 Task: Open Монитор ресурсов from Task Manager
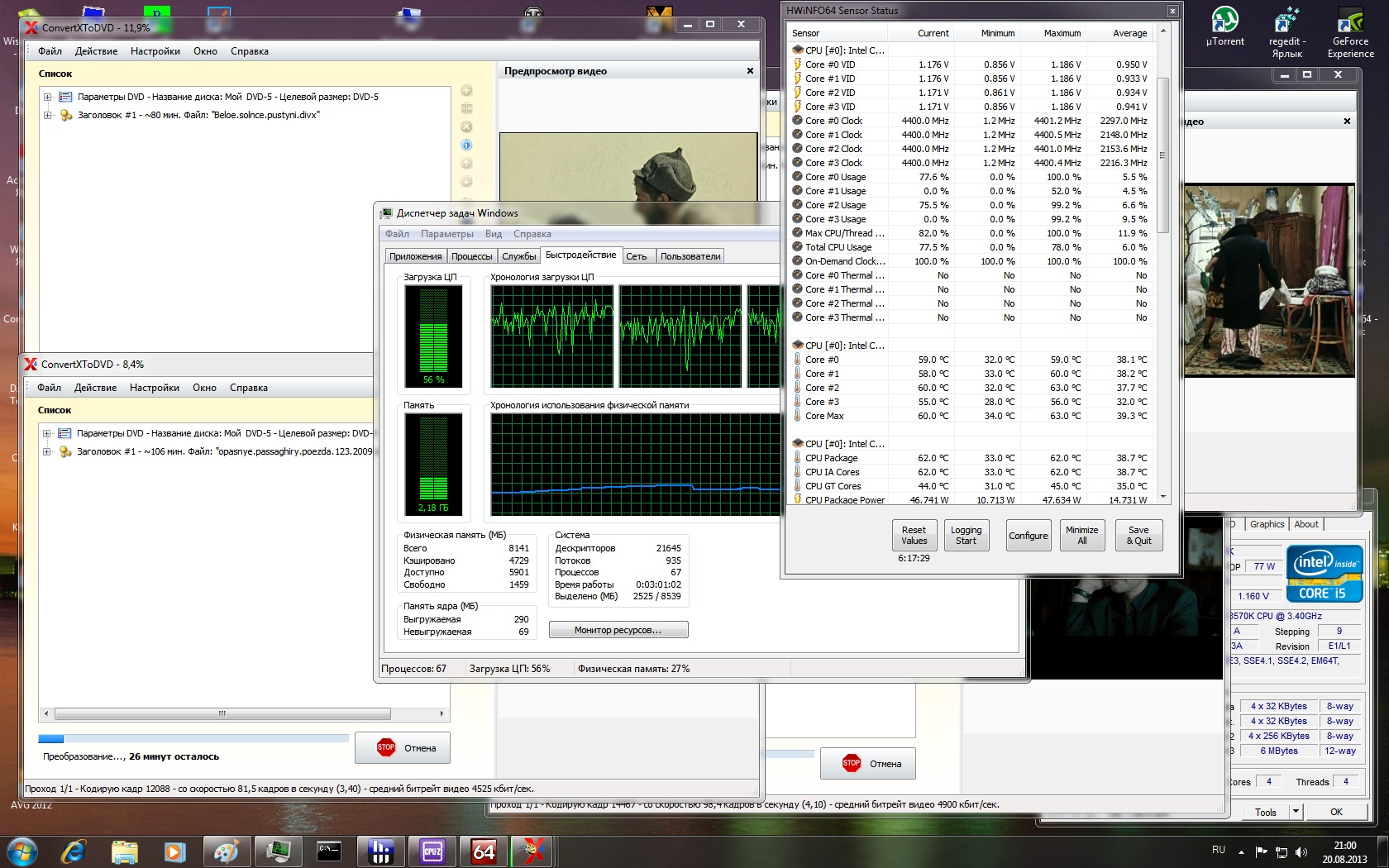click(x=618, y=630)
